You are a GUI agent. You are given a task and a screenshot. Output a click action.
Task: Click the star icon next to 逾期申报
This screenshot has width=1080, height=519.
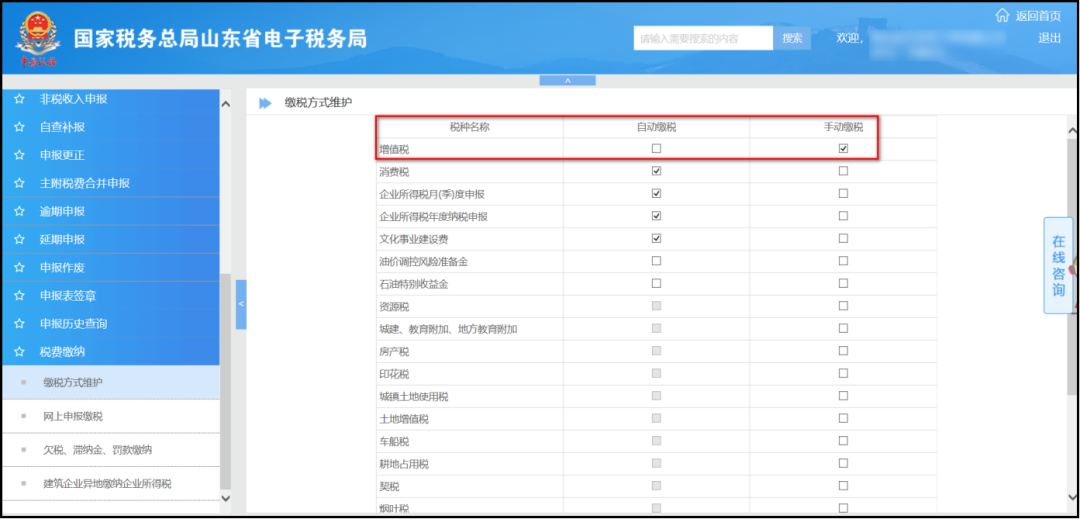coord(19,211)
